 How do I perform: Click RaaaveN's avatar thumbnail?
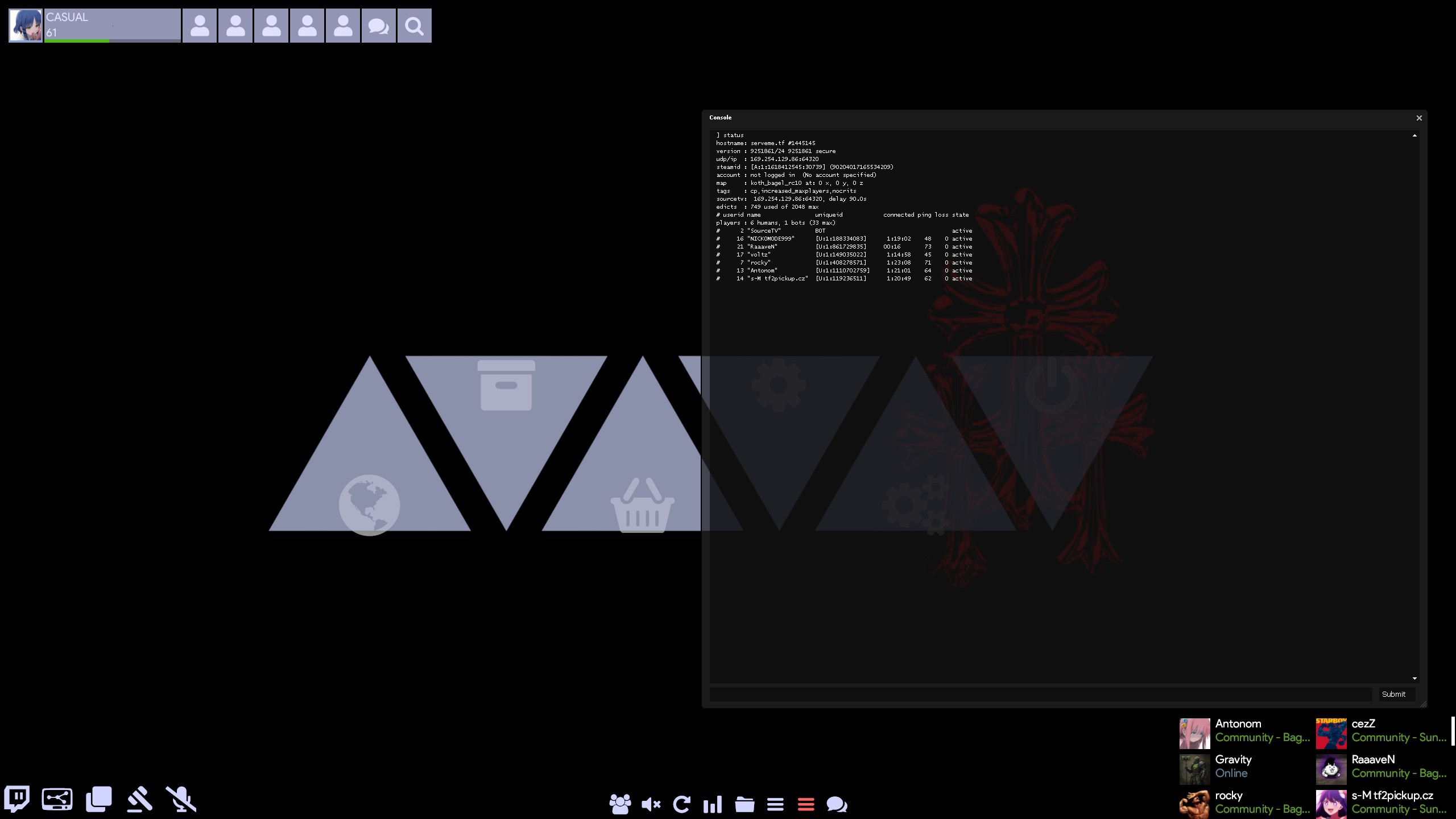click(x=1331, y=769)
